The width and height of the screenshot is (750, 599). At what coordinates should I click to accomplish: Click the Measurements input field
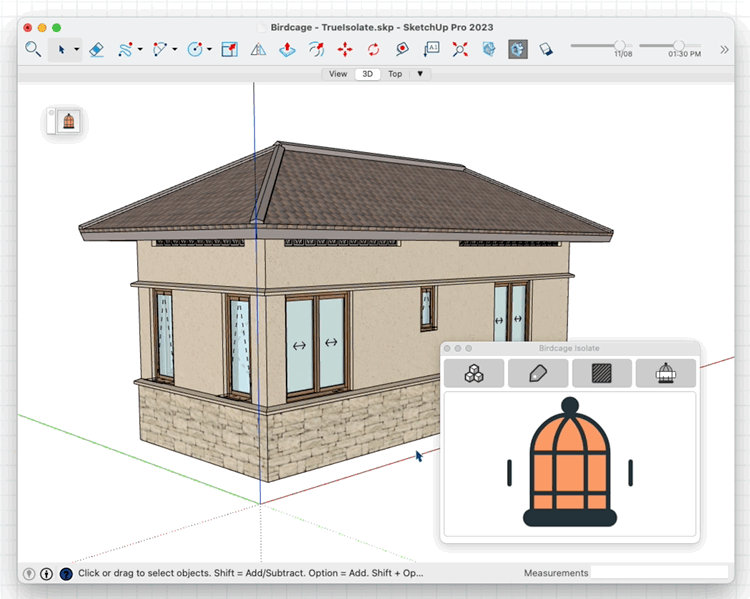coord(660,573)
